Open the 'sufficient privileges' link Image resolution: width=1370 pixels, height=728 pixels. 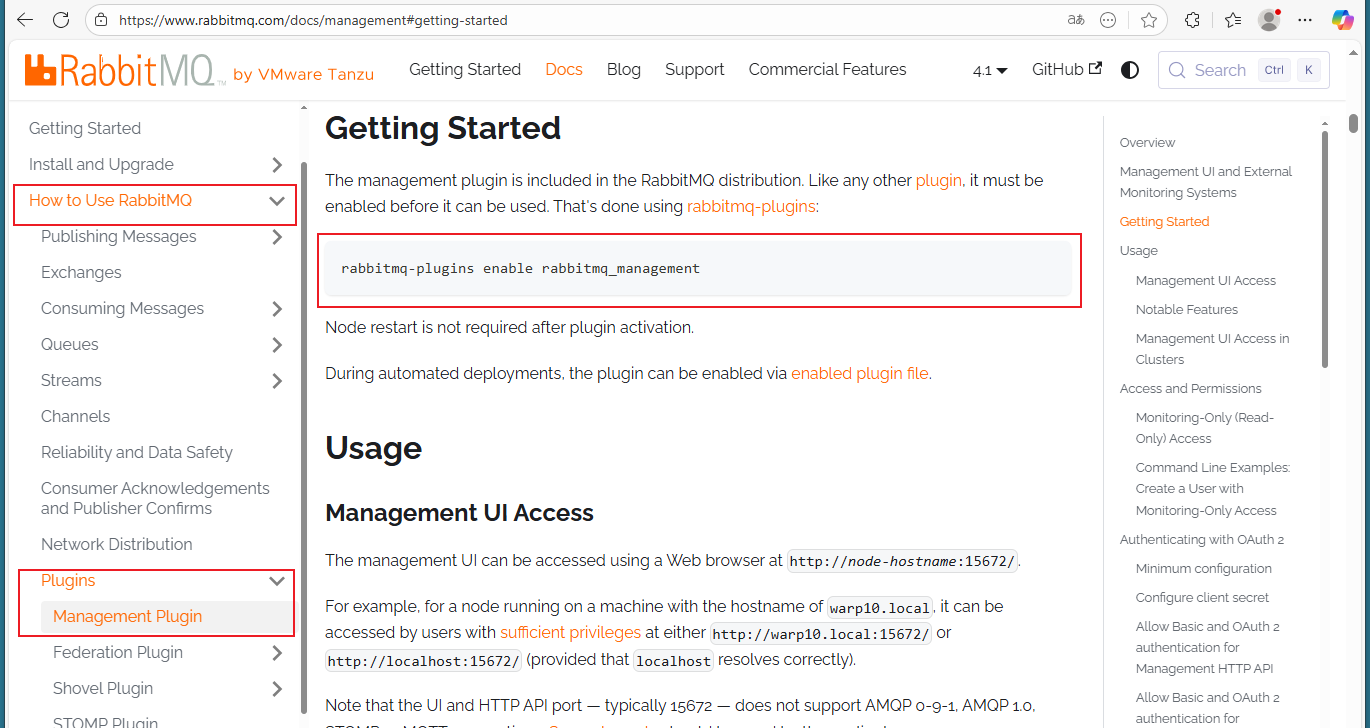570,632
